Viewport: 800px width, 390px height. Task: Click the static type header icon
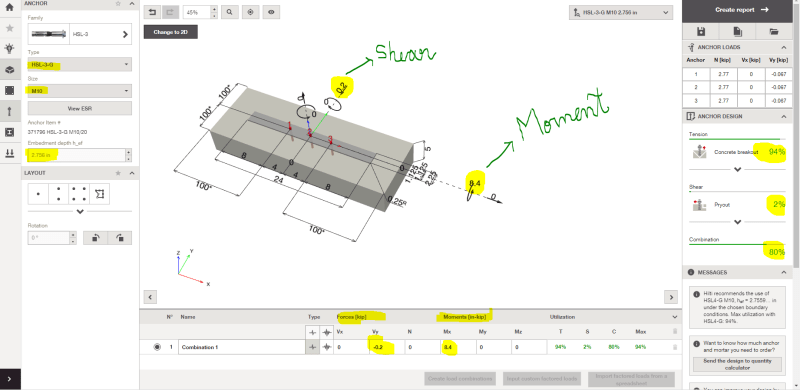312,332
